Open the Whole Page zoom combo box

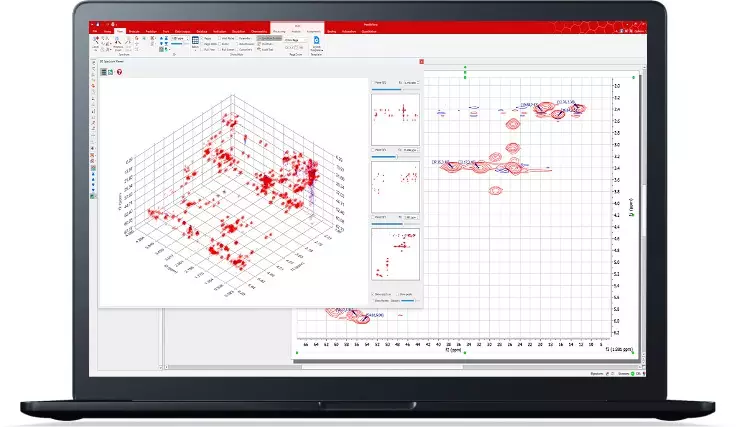tap(295, 40)
